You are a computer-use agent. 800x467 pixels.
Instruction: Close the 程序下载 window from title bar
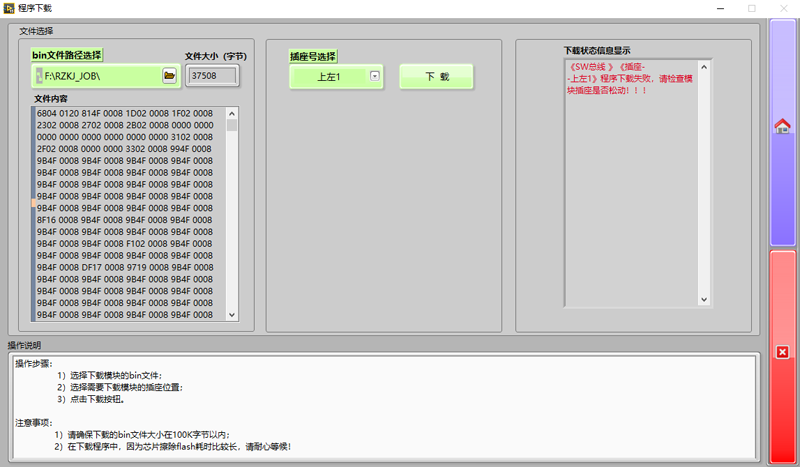(783, 8)
